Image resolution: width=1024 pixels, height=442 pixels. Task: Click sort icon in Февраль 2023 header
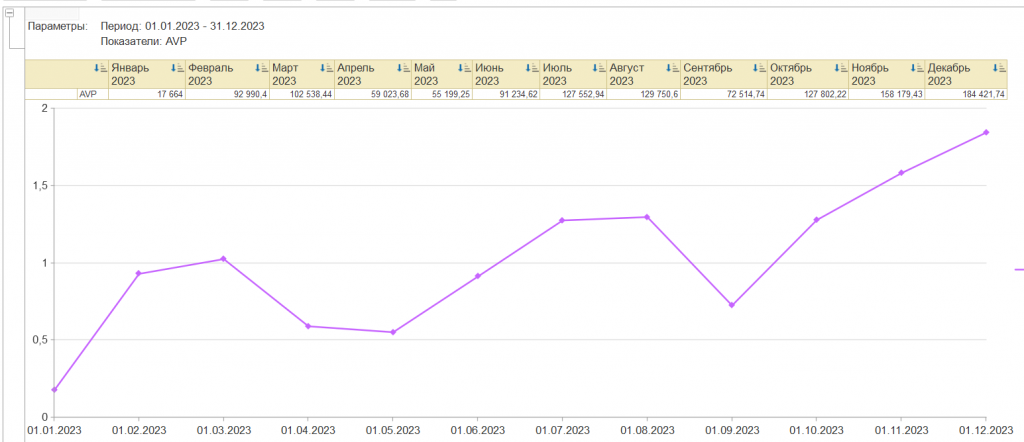coord(261,68)
